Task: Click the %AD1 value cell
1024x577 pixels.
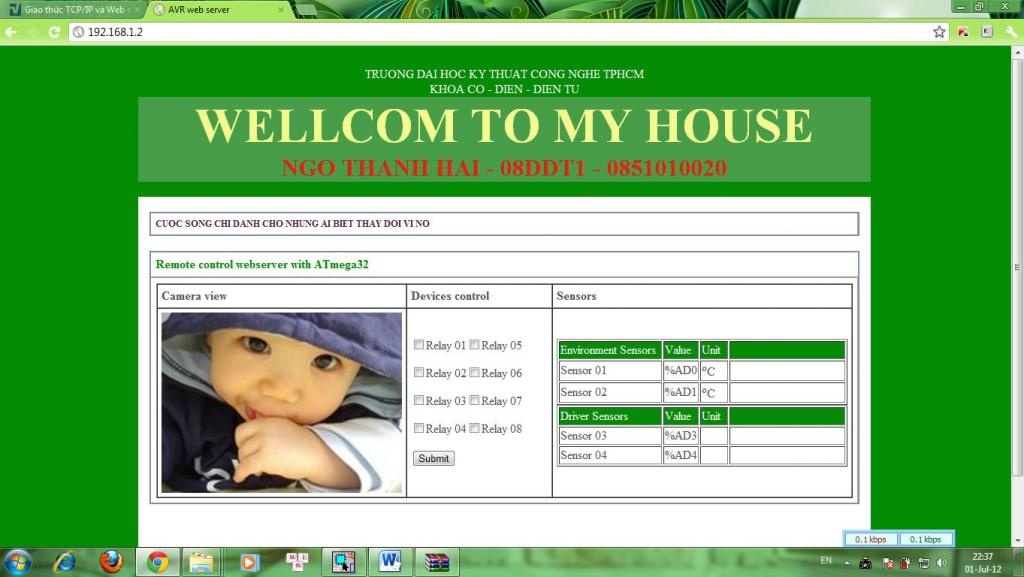Action: 680,392
